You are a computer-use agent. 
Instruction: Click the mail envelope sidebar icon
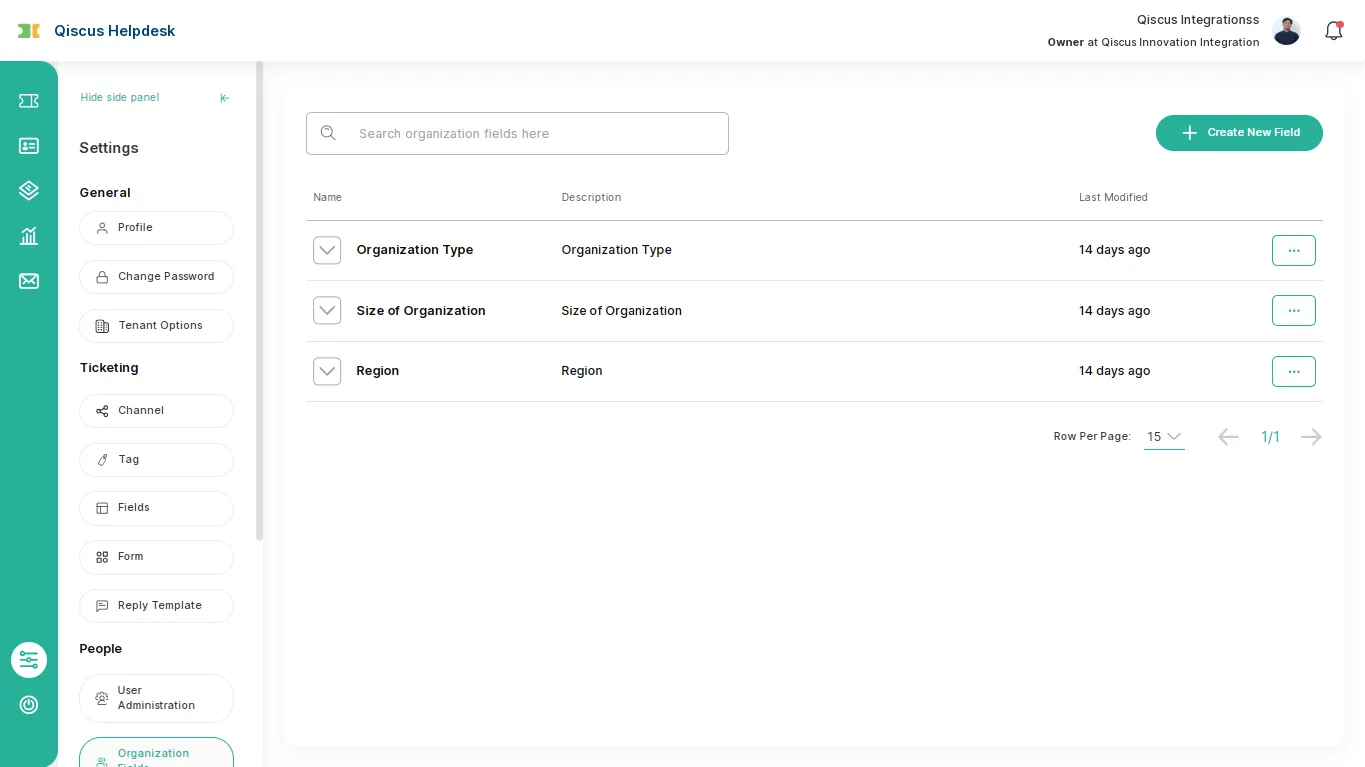[29, 281]
